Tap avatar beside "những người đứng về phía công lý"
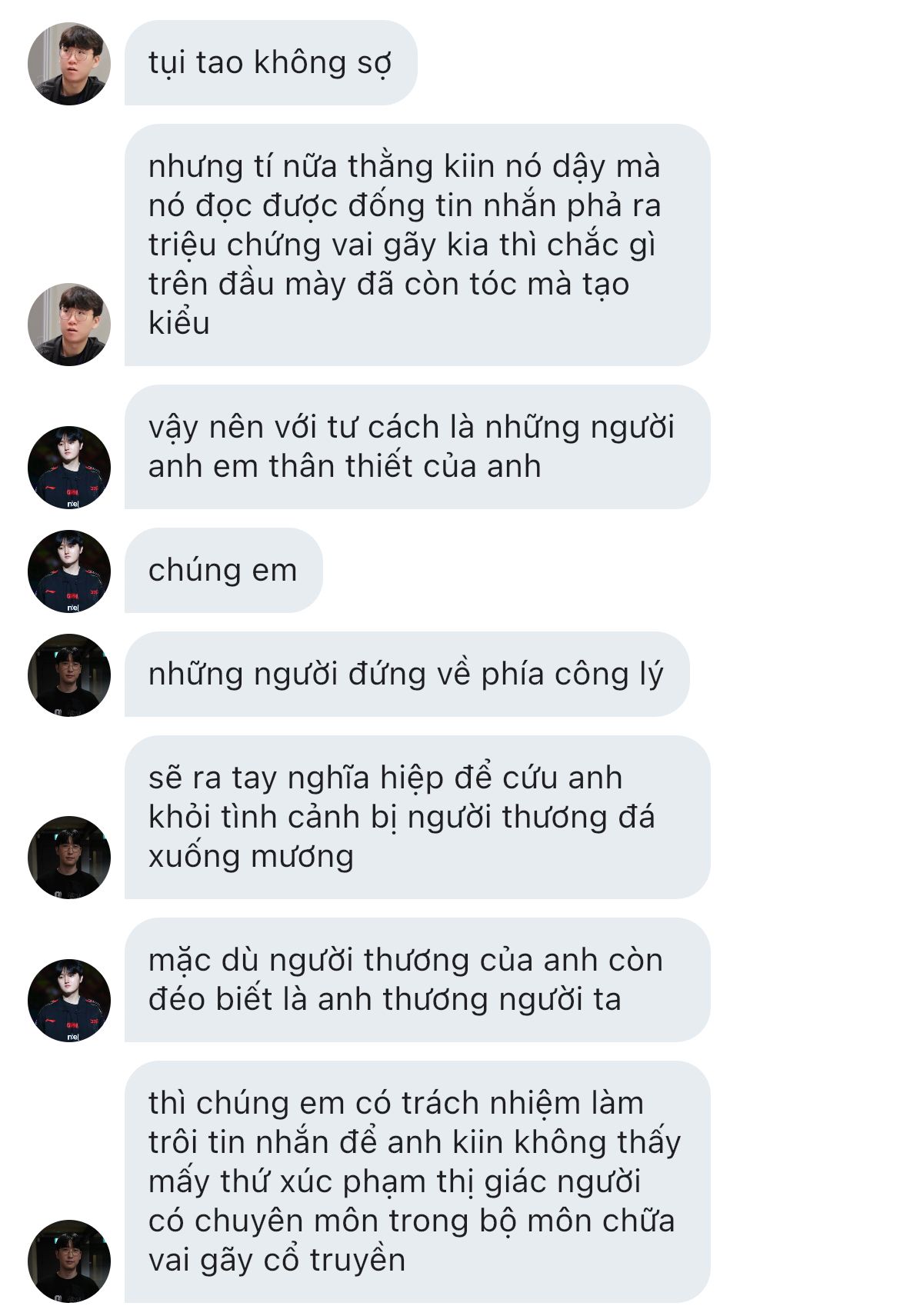The width and height of the screenshot is (900, 1316). tap(69, 675)
